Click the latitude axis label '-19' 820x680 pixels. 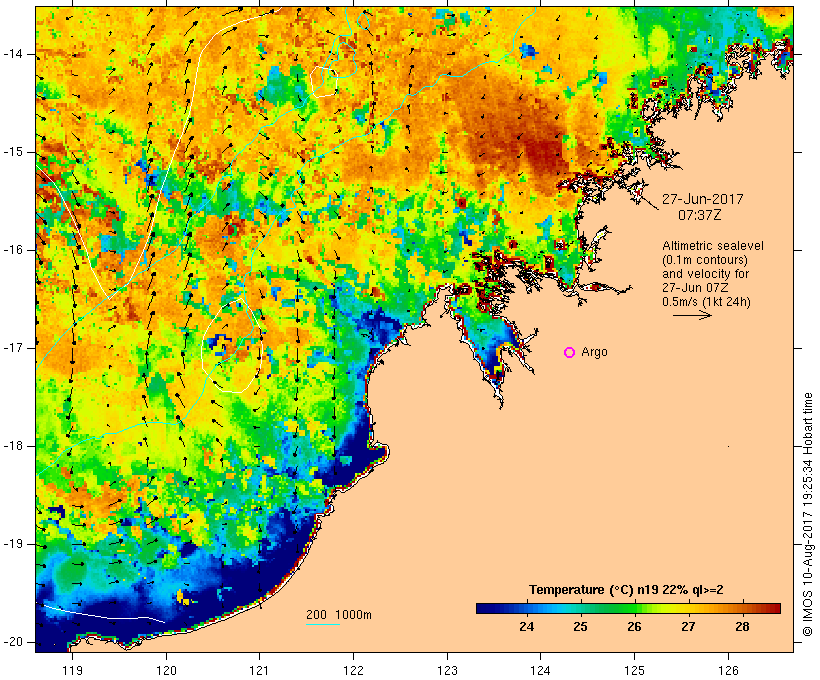click(12, 544)
